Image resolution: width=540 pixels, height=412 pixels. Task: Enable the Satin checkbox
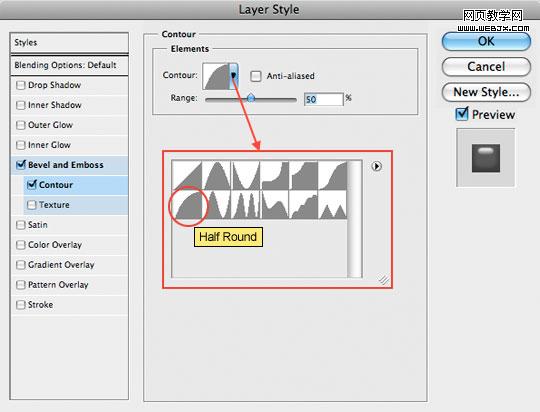point(21,225)
